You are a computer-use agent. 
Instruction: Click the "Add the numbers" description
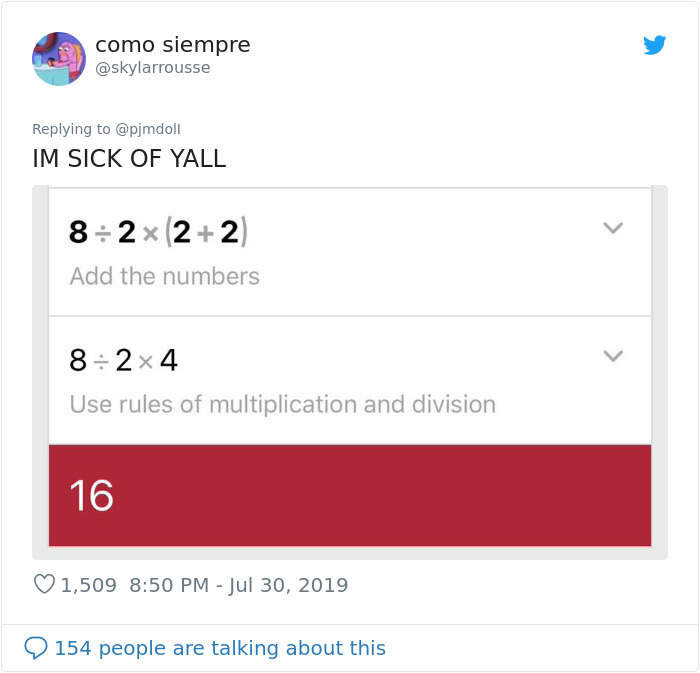[x=165, y=276]
